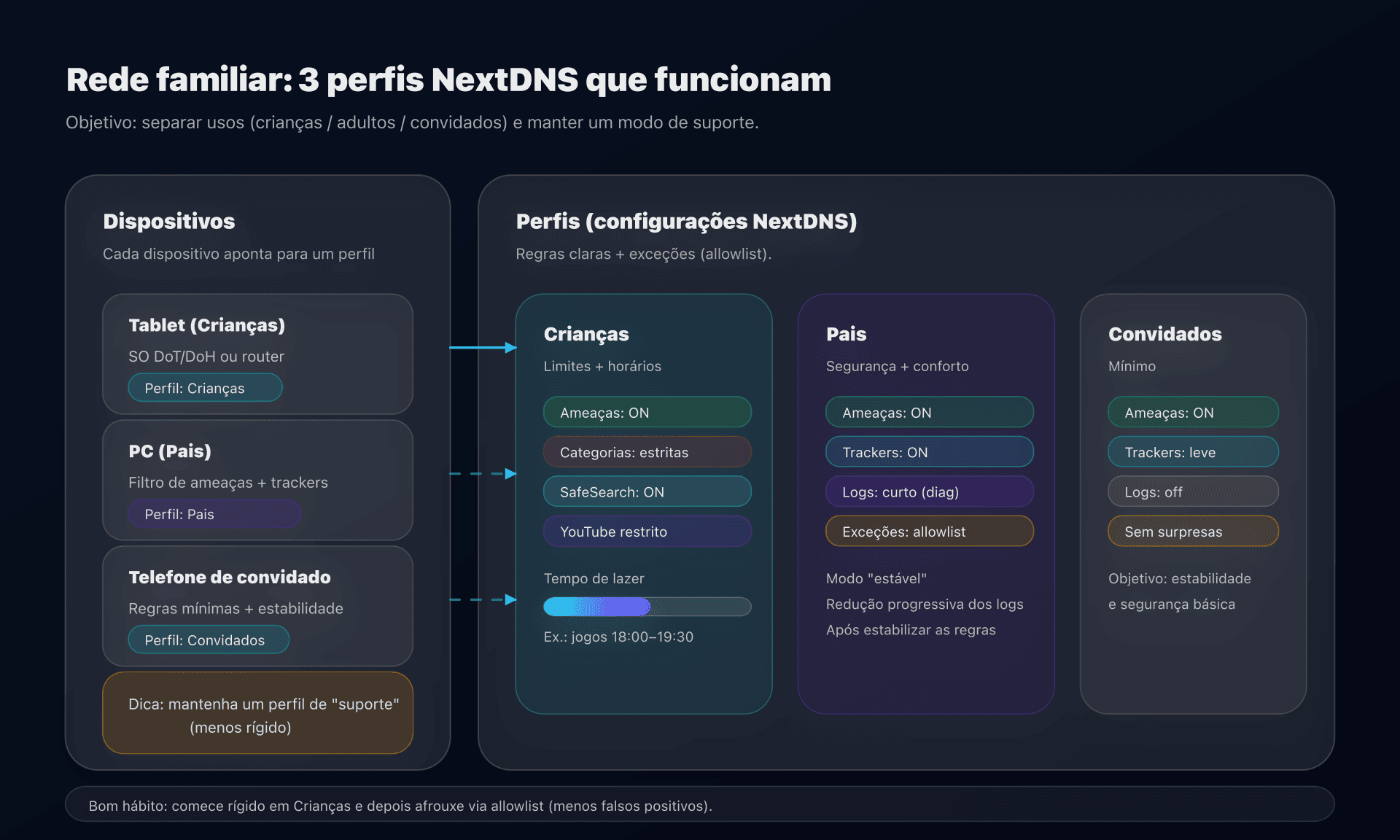Adjust the Tempo de lazer slider
The image size is (1400, 840).
646,607
